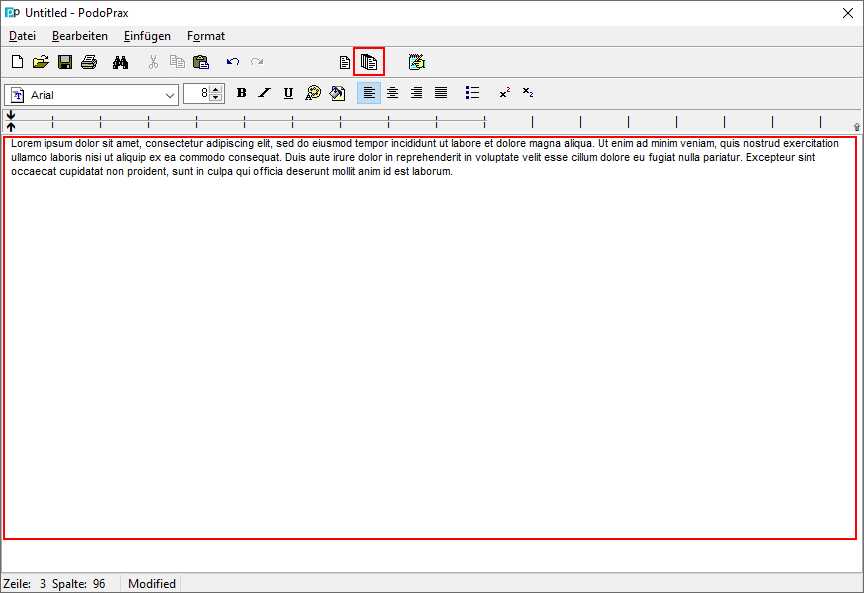This screenshot has height=593, width=864.
Task: Open a file with the folder icon
Action: (40, 62)
